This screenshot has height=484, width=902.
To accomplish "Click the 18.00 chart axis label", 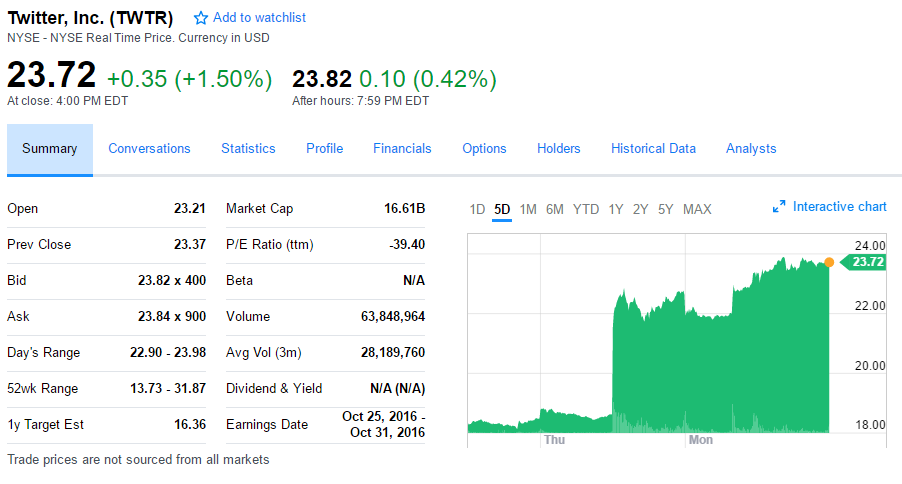I will pyautogui.click(x=870, y=425).
